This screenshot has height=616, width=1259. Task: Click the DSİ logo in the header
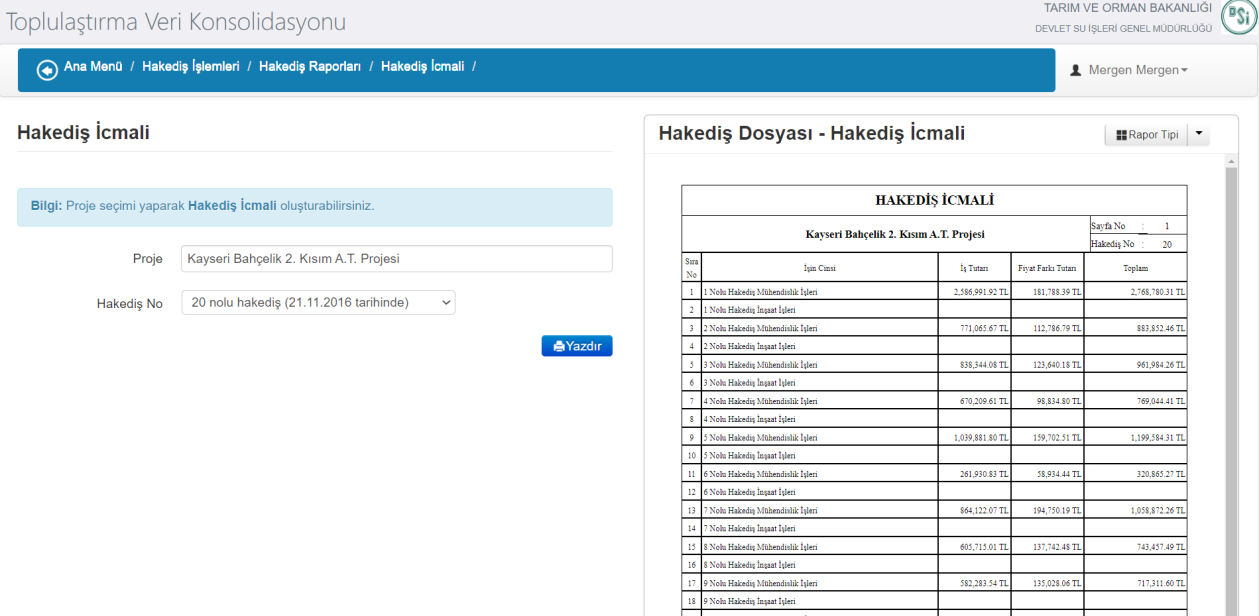pyautogui.click(x=1238, y=18)
